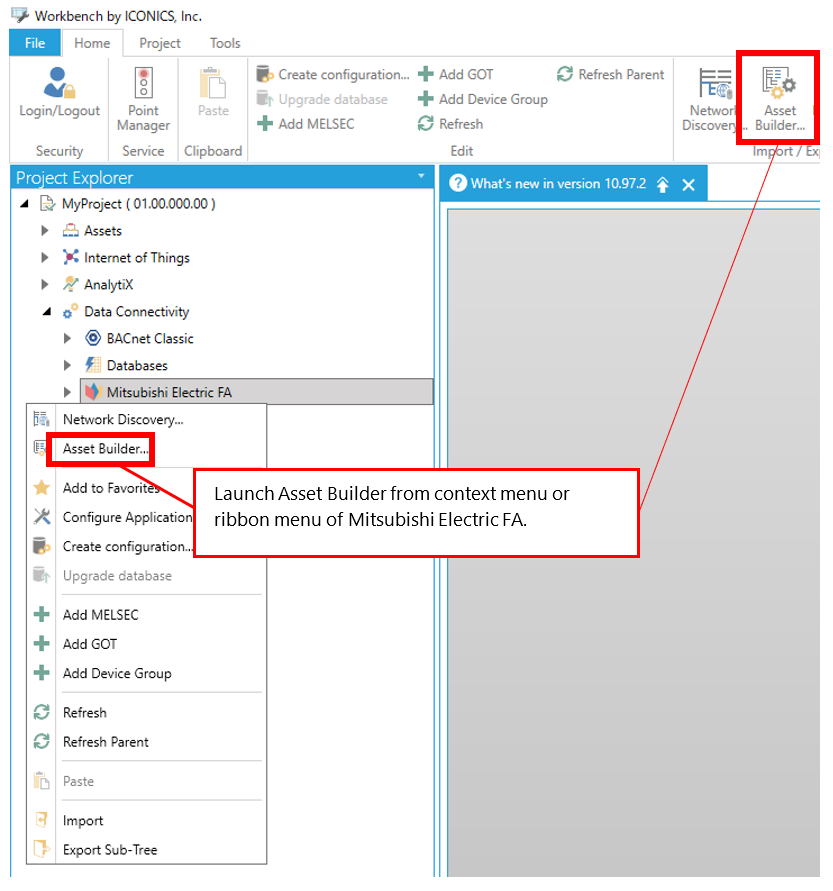Select AnalytiX in the tree
Image resolution: width=833 pixels, height=891 pixels.
click(x=109, y=284)
